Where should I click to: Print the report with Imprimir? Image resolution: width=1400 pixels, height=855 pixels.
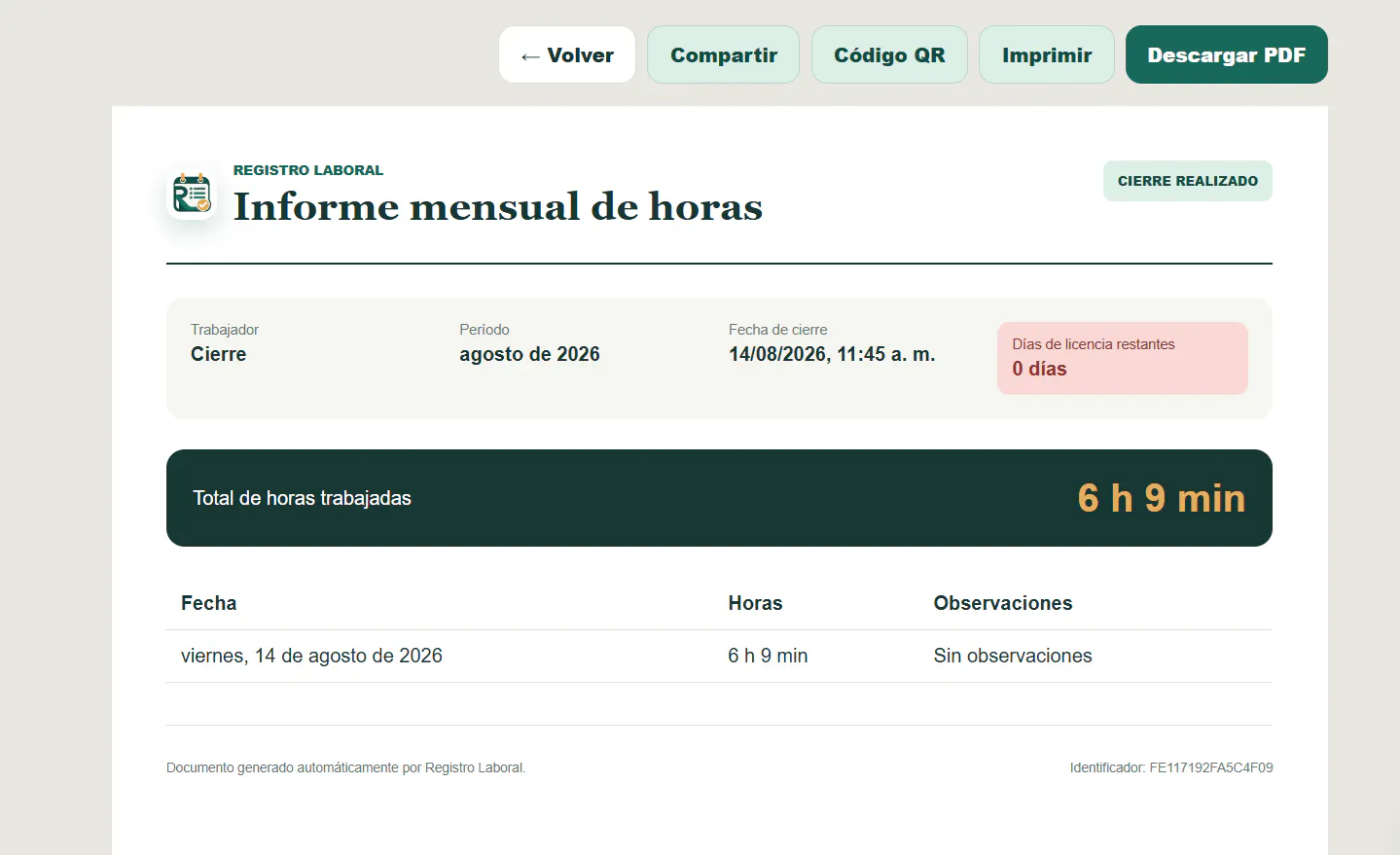(x=1047, y=54)
